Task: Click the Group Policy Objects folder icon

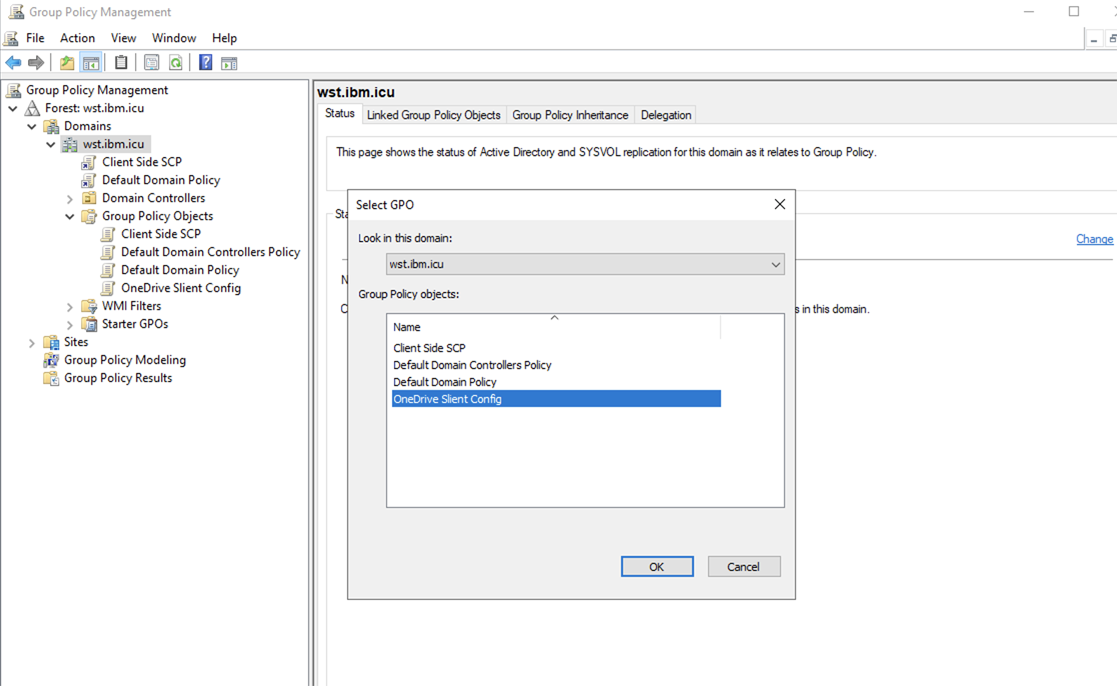Action: tap(89, 216)
